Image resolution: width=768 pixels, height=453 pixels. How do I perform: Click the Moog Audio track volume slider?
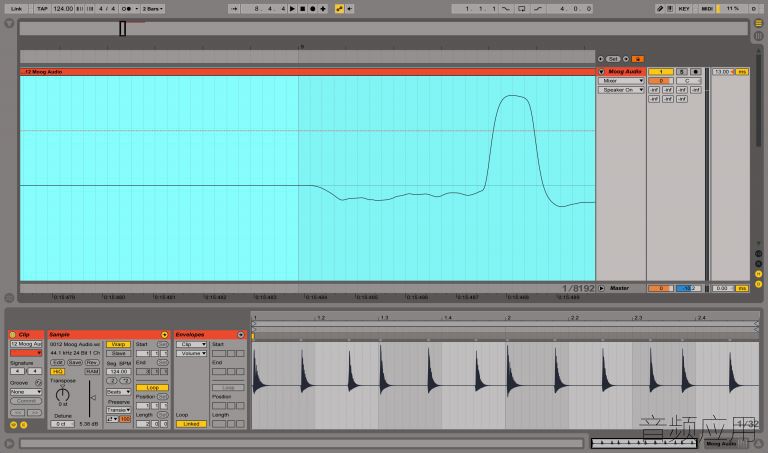coord(661,81)
